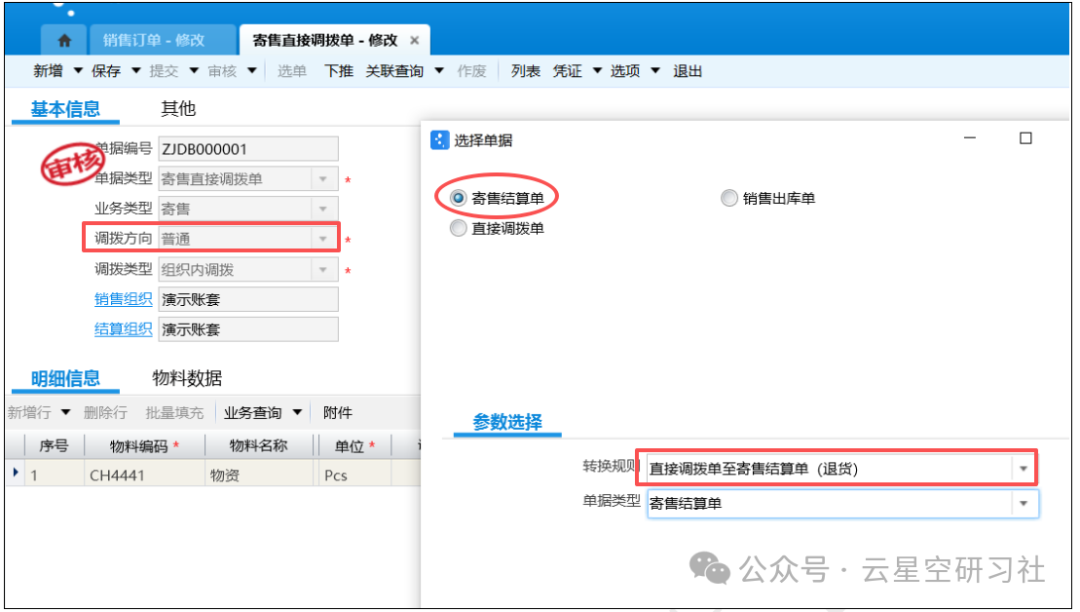
Task: Select the 销售出库单 radio option
Action: [729, 199]
